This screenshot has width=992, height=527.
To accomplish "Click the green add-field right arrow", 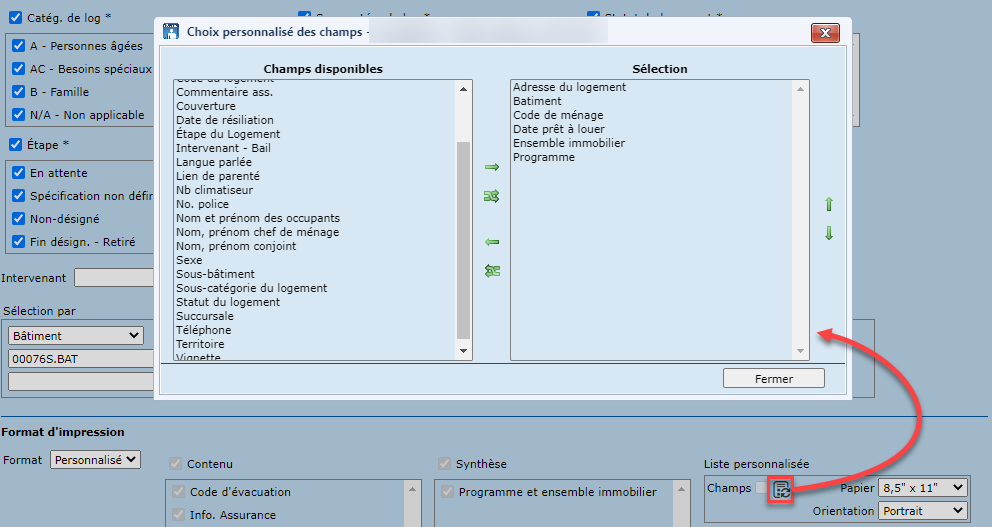I will 491,167.
